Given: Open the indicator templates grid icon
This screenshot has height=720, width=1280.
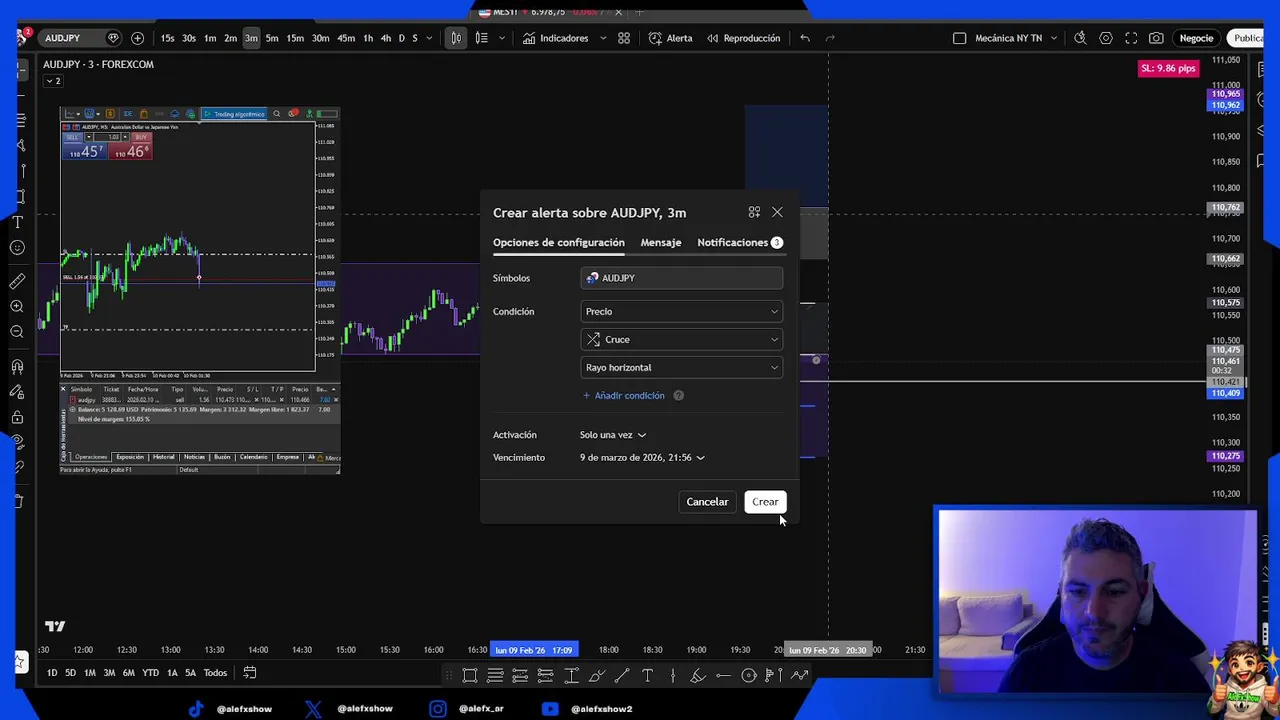Looking at the screenshot, I should click(x=624, y=38).
